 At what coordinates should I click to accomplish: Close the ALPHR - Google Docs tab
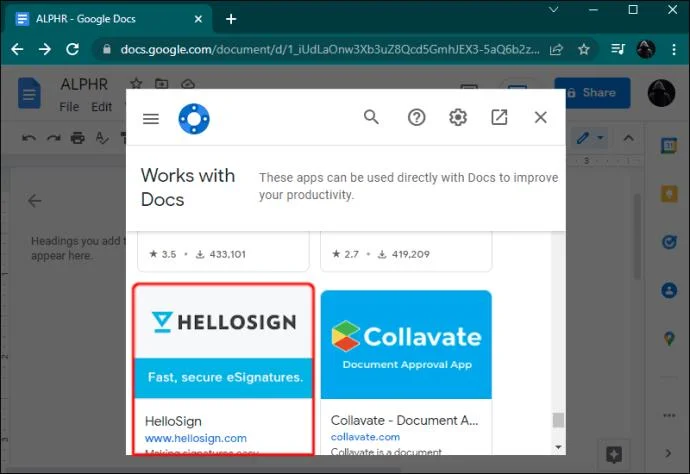pos(198,19)
